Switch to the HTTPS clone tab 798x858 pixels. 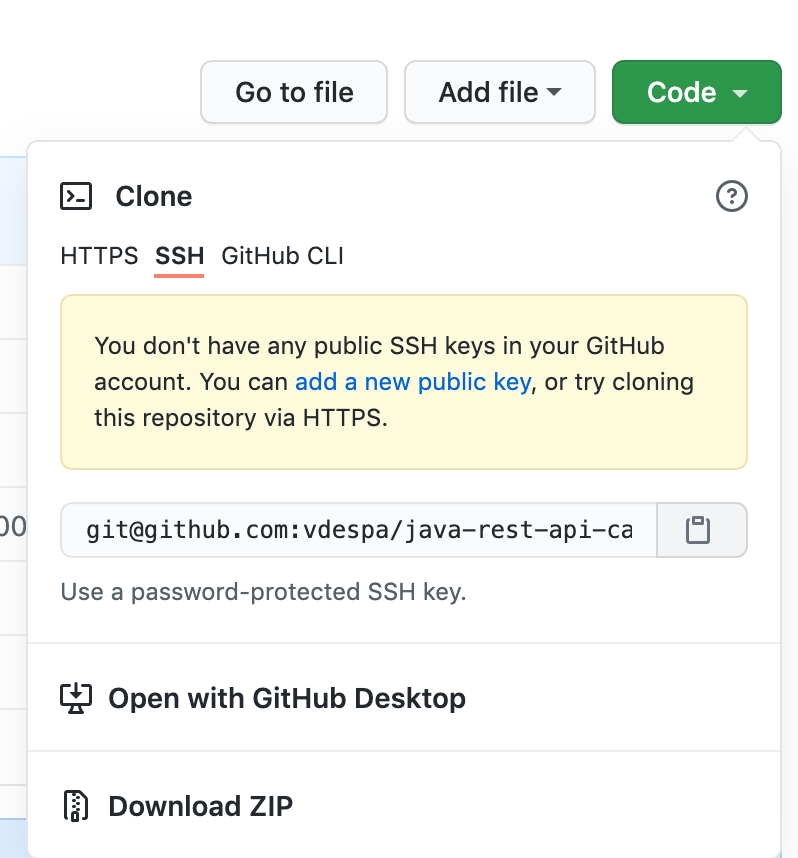point(99,256)
